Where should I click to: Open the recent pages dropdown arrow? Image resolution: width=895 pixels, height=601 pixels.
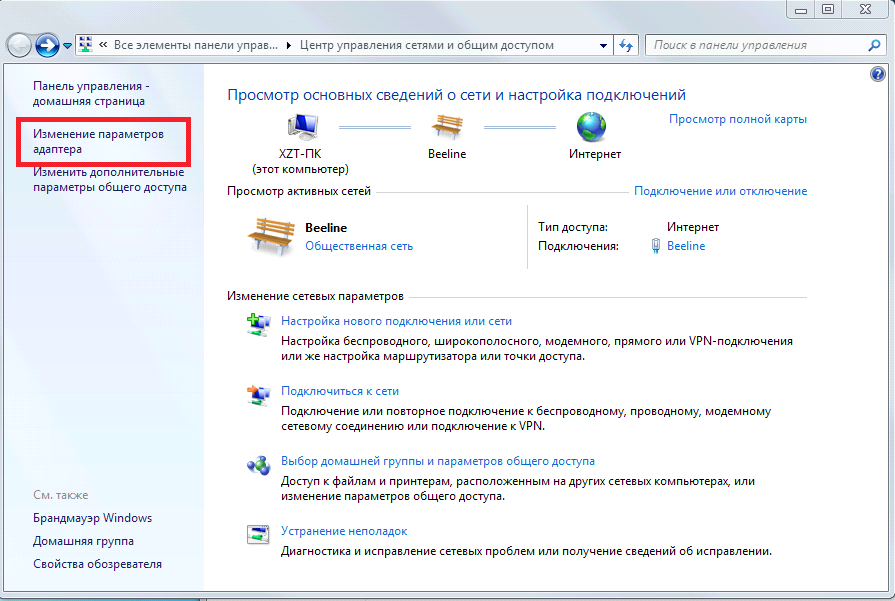click(67, 46)
